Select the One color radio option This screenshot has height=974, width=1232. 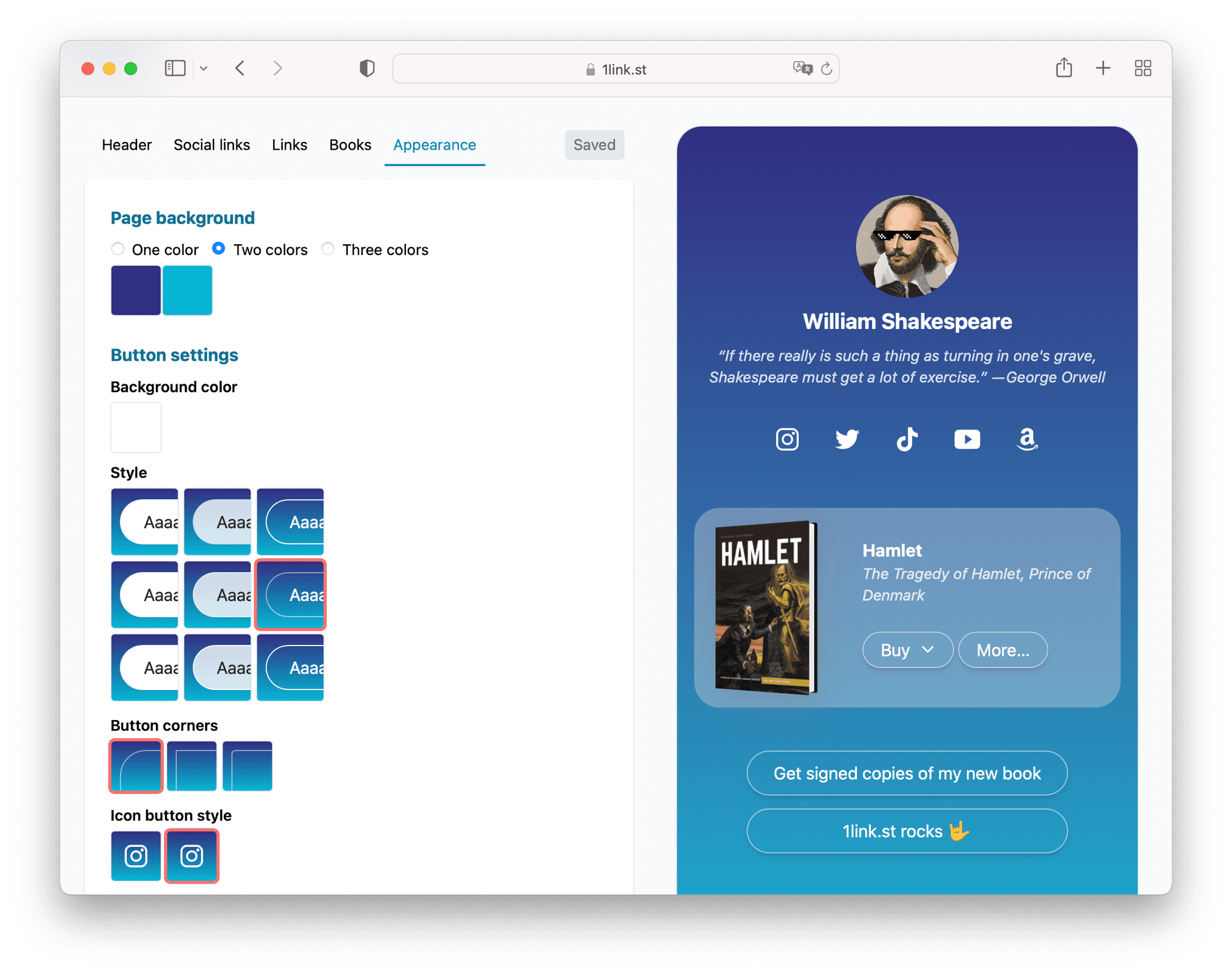coord(118,248)
